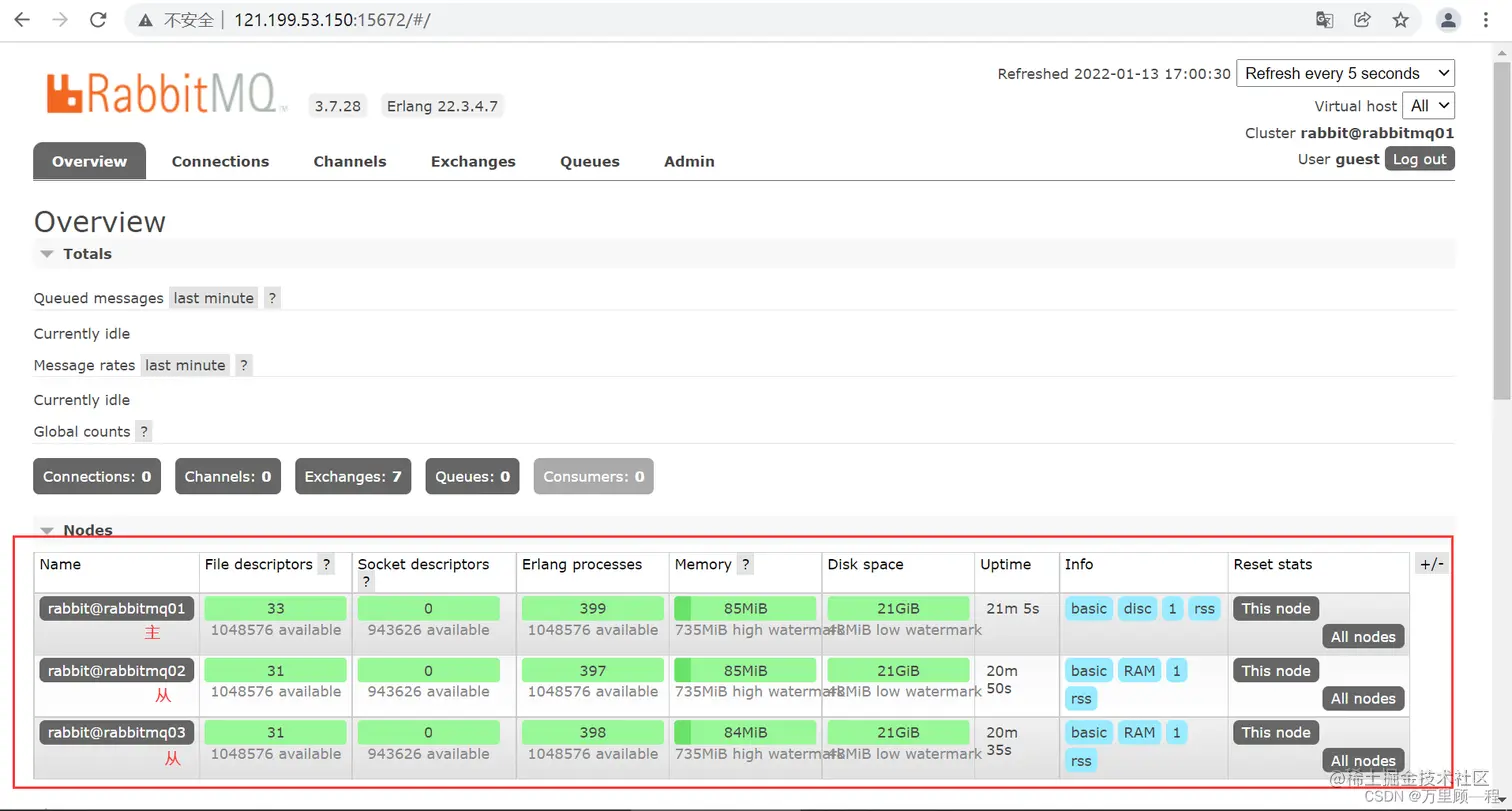Switch to the Exchanges tab
1512x811 pixels.
pos(473,161)
